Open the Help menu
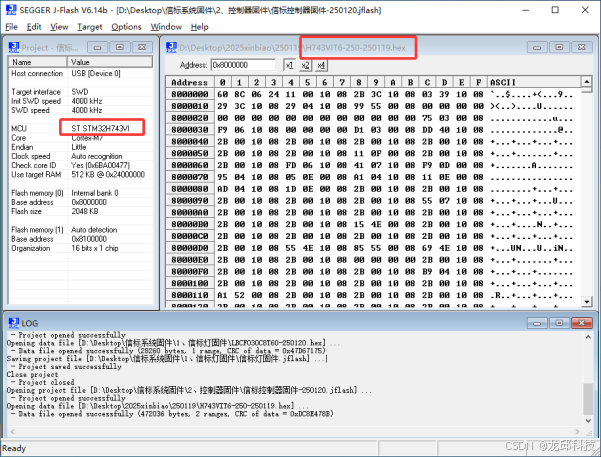Image resolution: width=601 pixels, height=457 pixels. click(199, 27)
